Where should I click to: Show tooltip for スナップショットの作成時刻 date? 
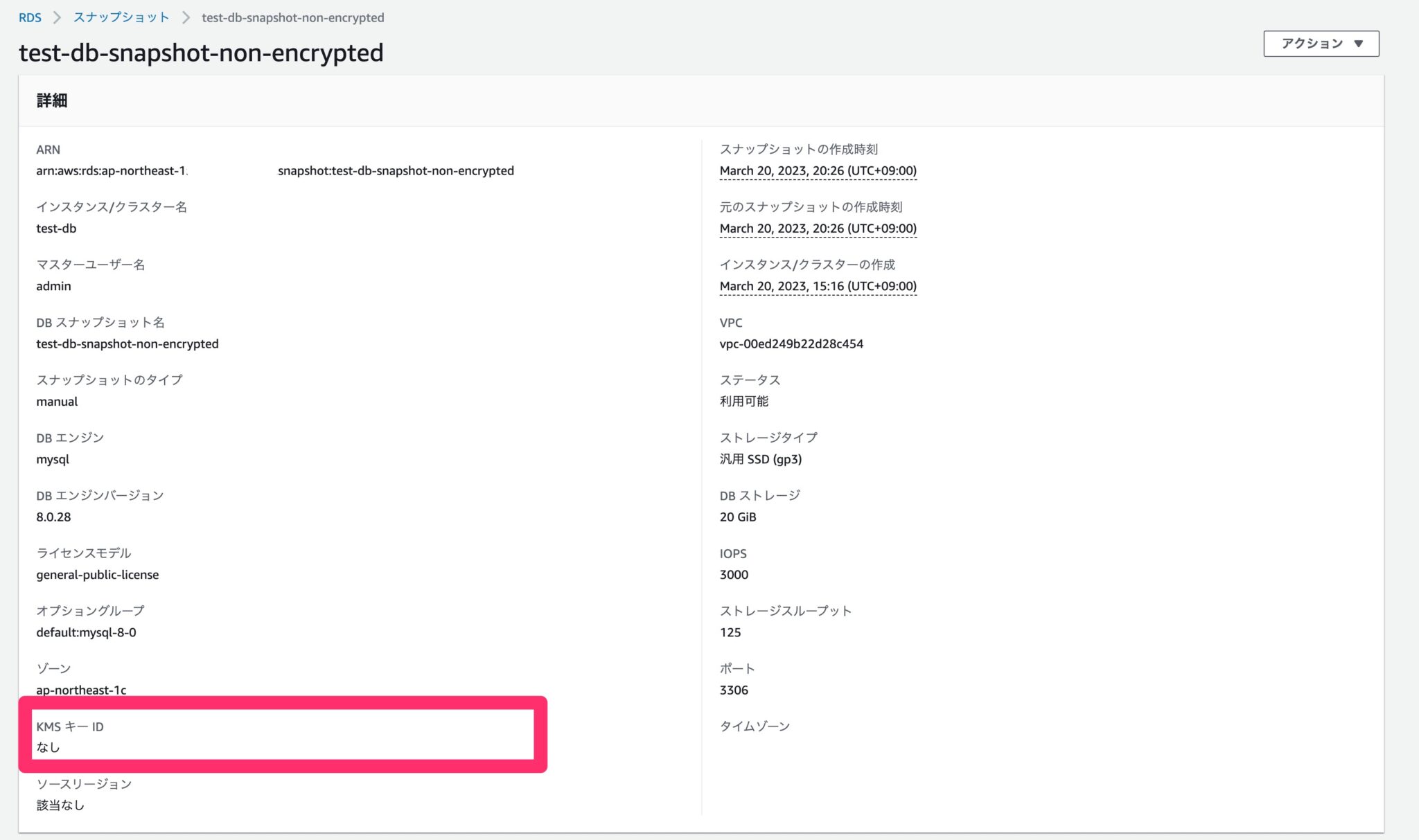click(818, 170)
